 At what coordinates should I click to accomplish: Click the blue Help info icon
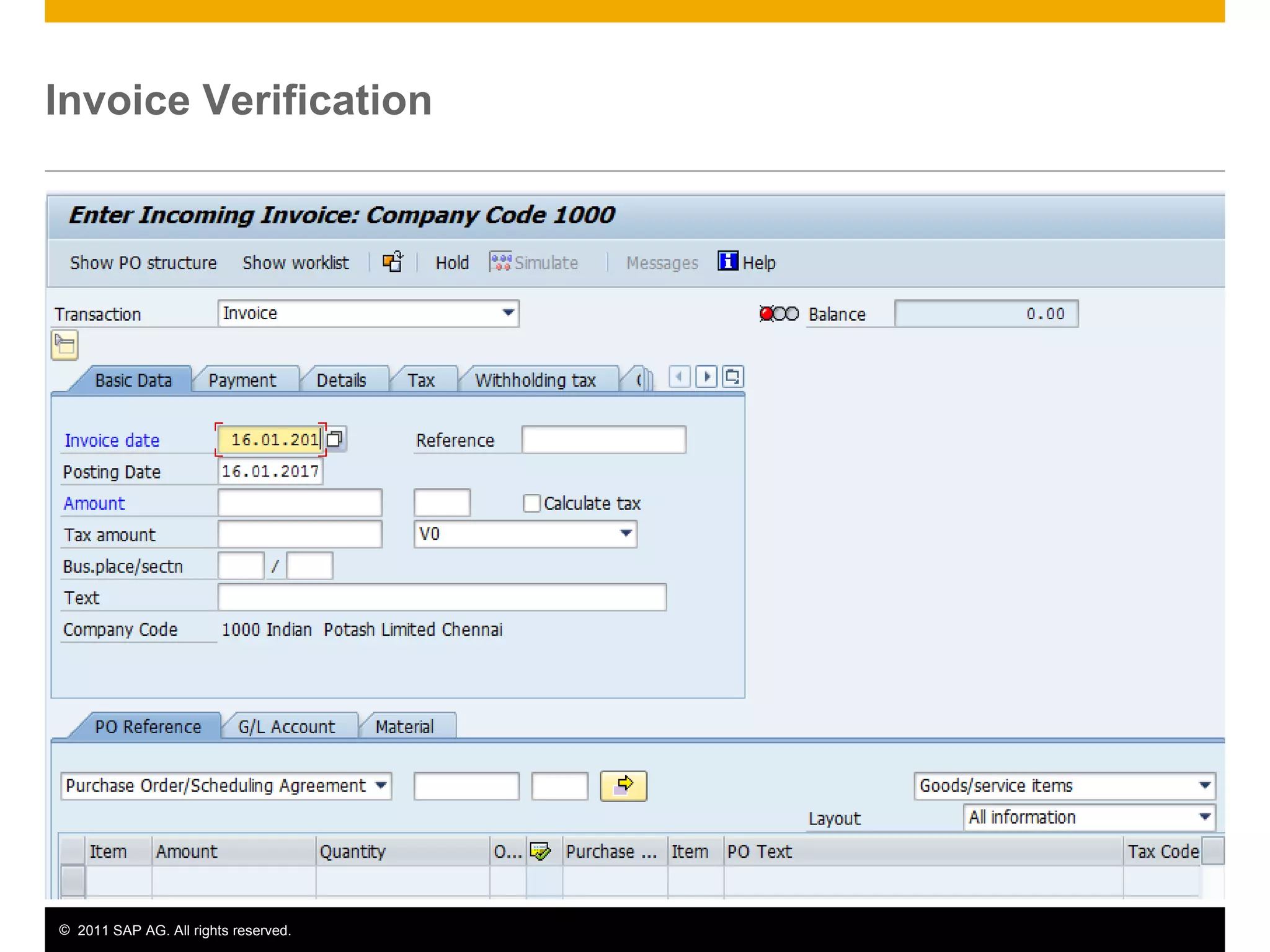pyautogui.click(x=727, y=261)
